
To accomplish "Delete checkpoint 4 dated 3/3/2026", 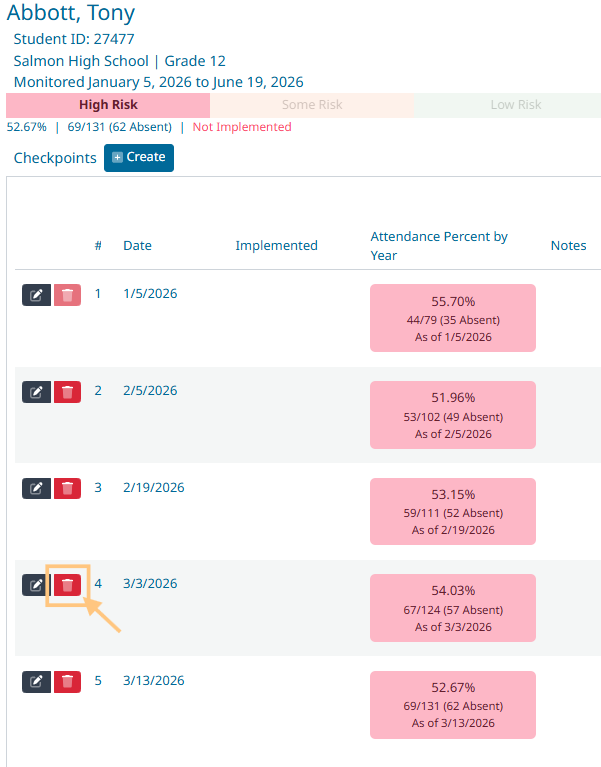I will click(67, 585).
